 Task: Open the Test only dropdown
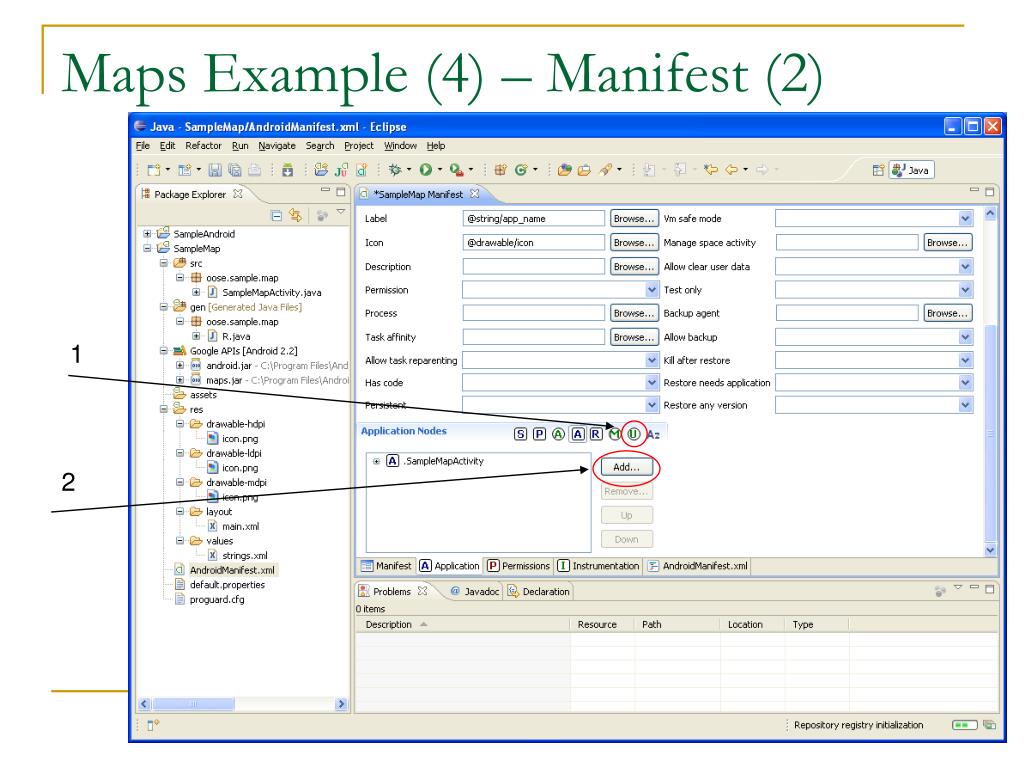pos(965,289)
